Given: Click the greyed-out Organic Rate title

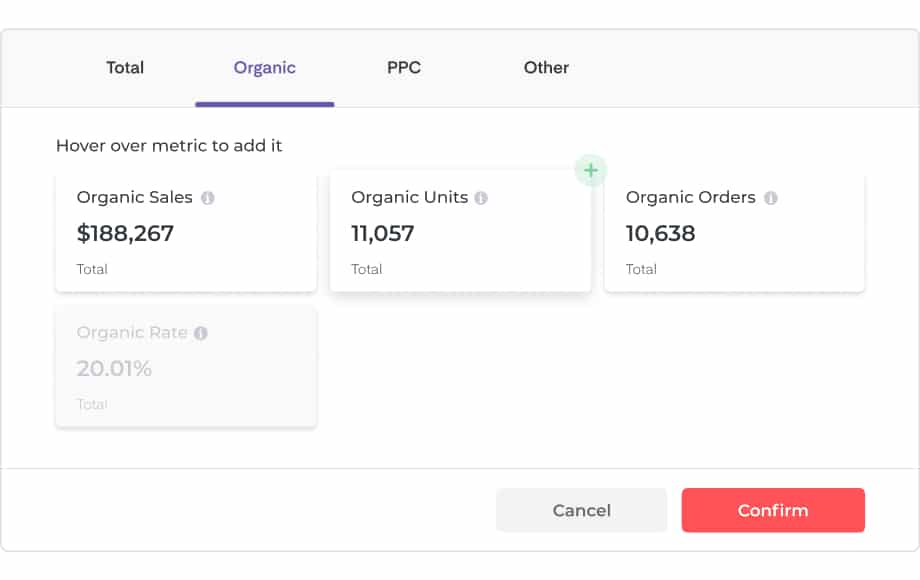Looking at the screenshot, I should 132,333.
